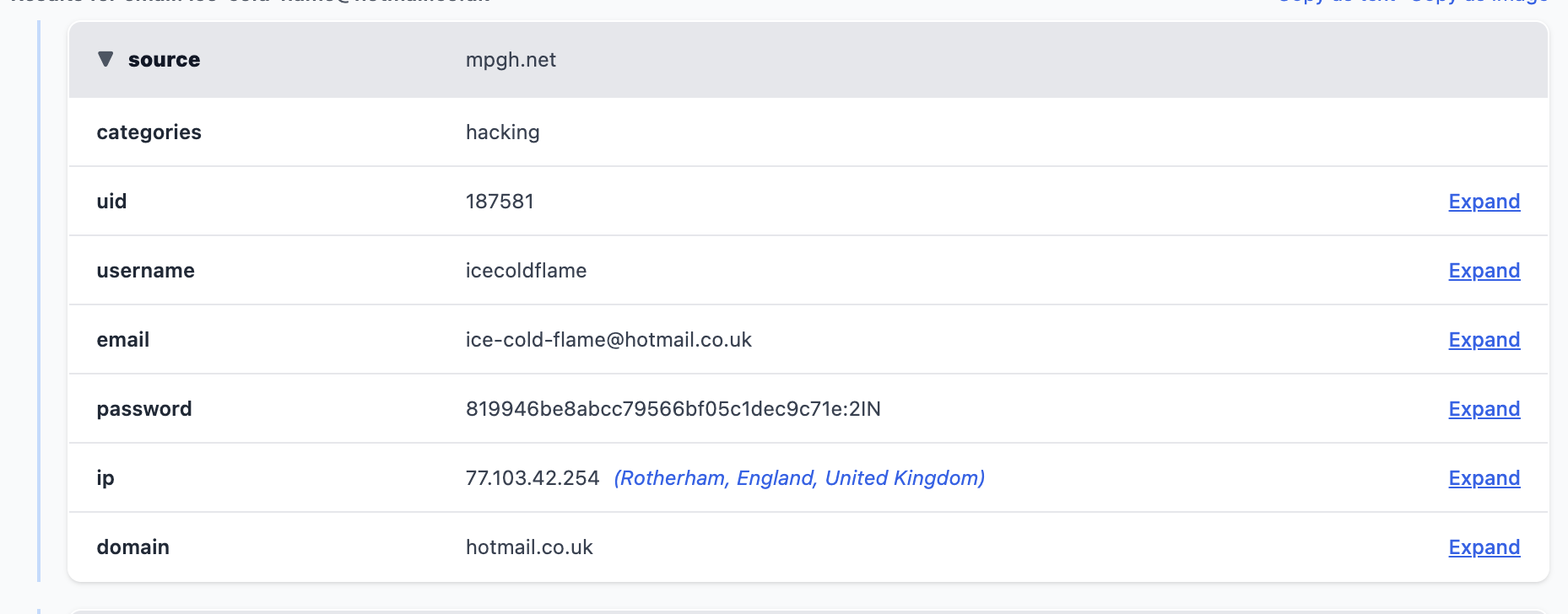This screenshot has width=1568, height=614.
Task: Click the categories field label
Action: tap(149, 132)
